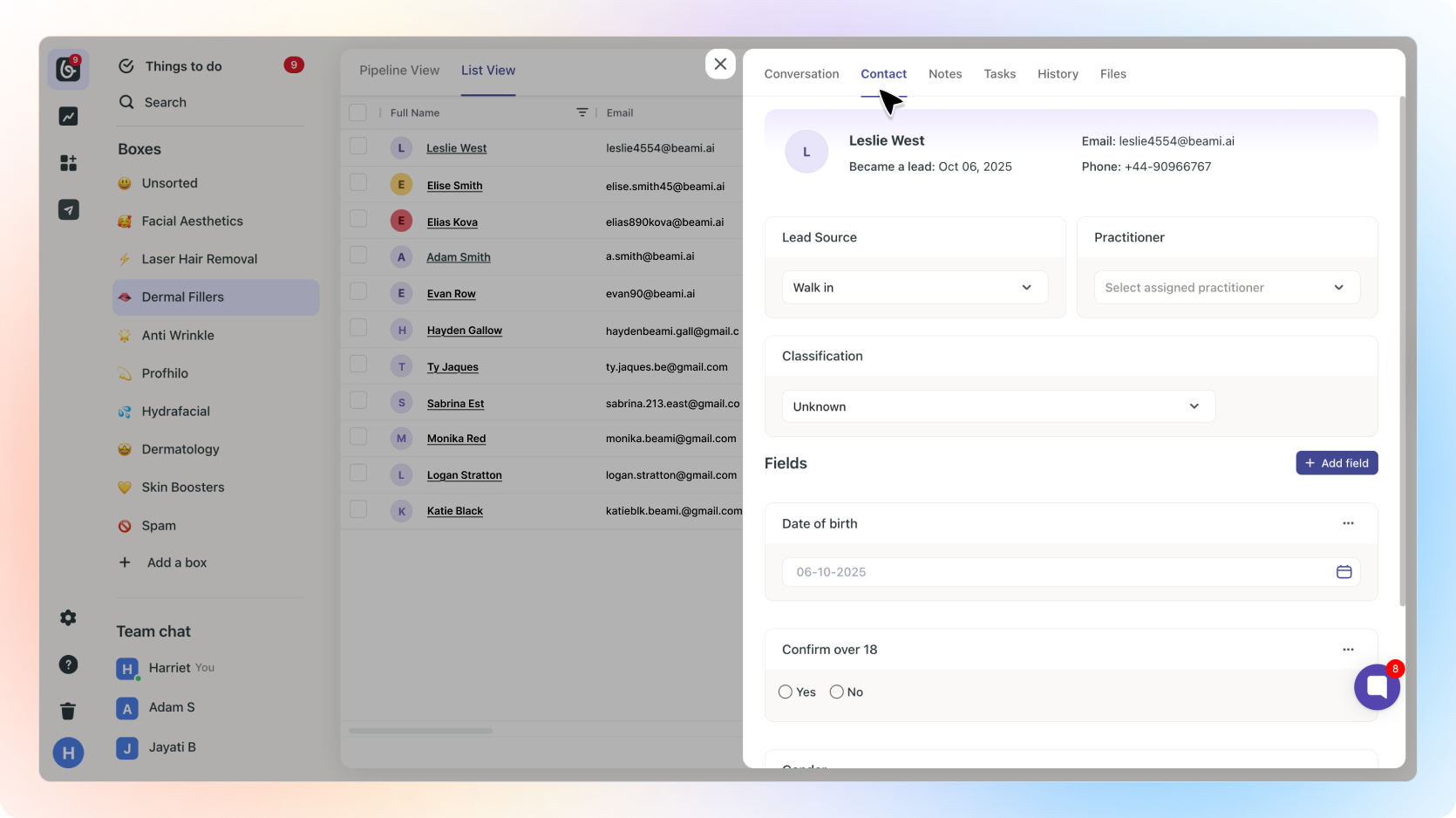This screenshot has height=818, width=1456.
Task: Click the contact panel vertical scrollbar
Action: point(1402,351)
